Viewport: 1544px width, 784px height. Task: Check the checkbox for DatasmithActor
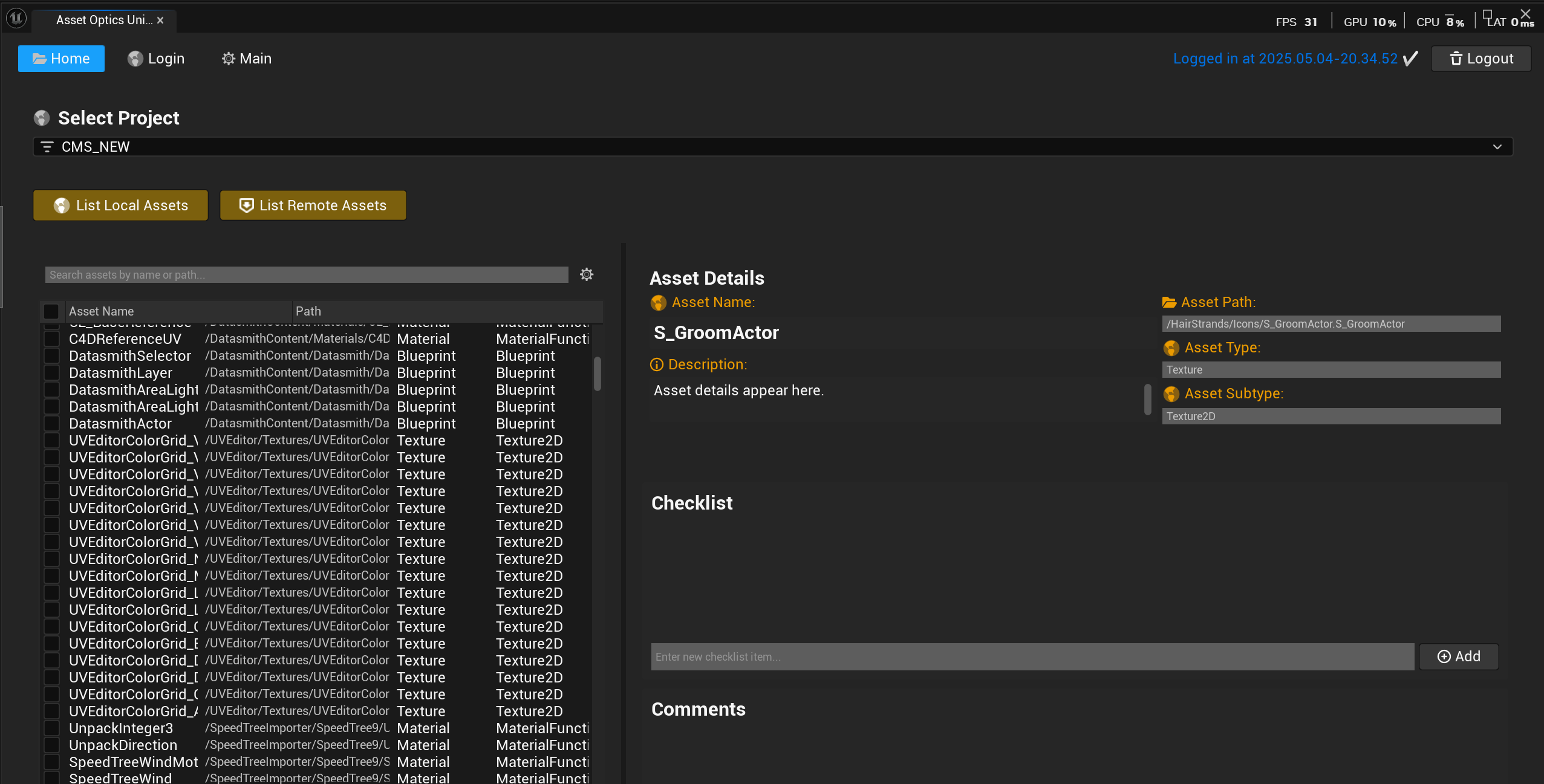pyautogui.click(x=53, y=423)
